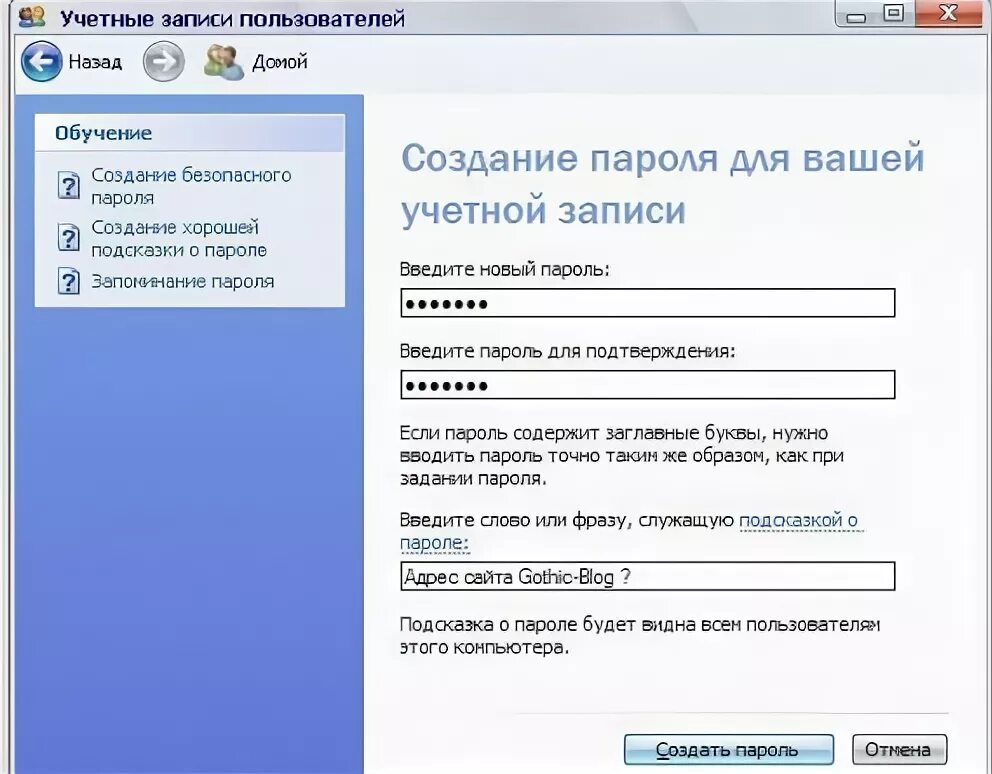Image resolution: width=992 pixels, height=774 pixels.
Task: Click the "Отмена" button
Action: pos(899,750)
